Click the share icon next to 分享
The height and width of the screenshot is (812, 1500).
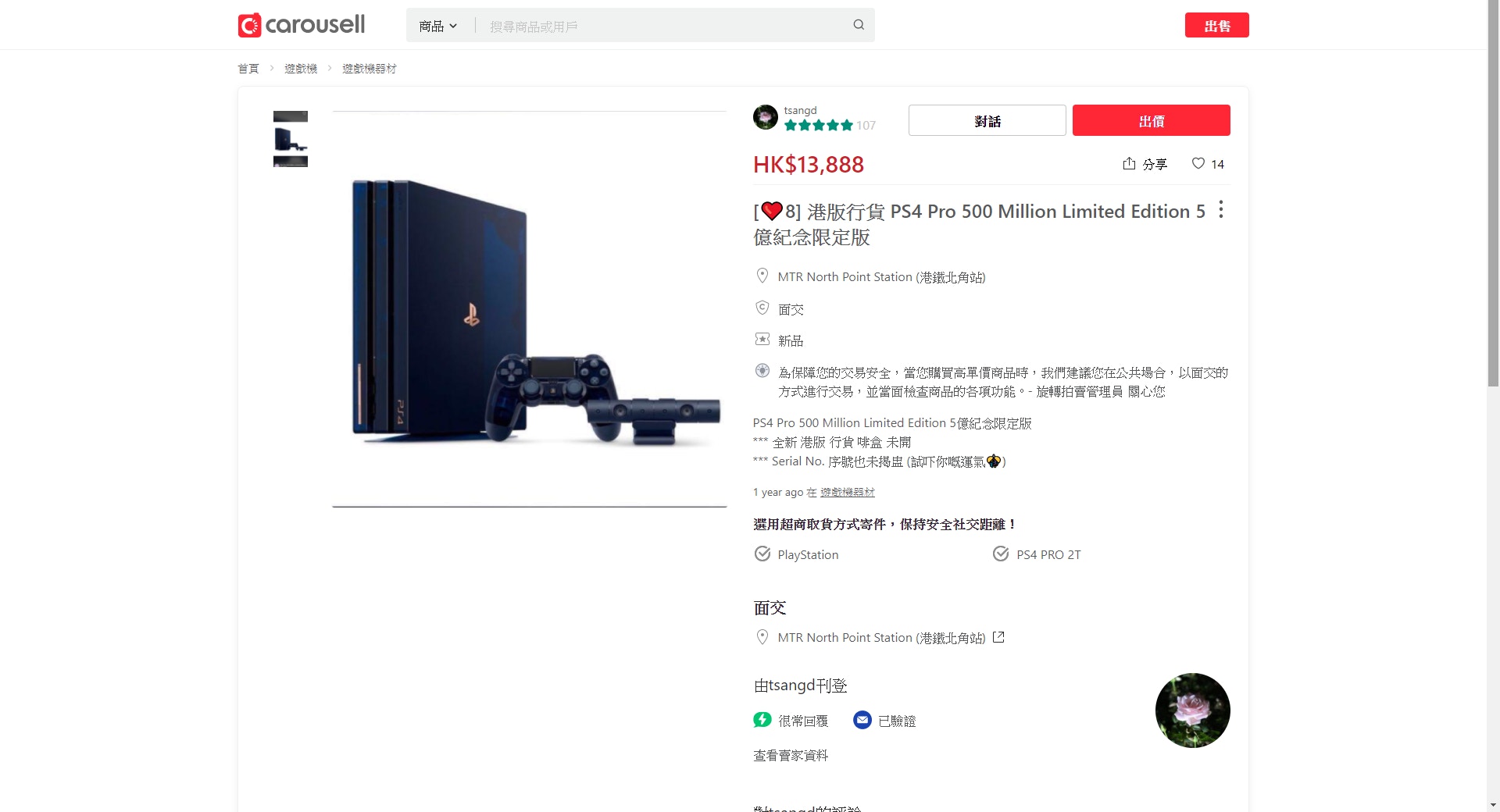(1129, 163)
